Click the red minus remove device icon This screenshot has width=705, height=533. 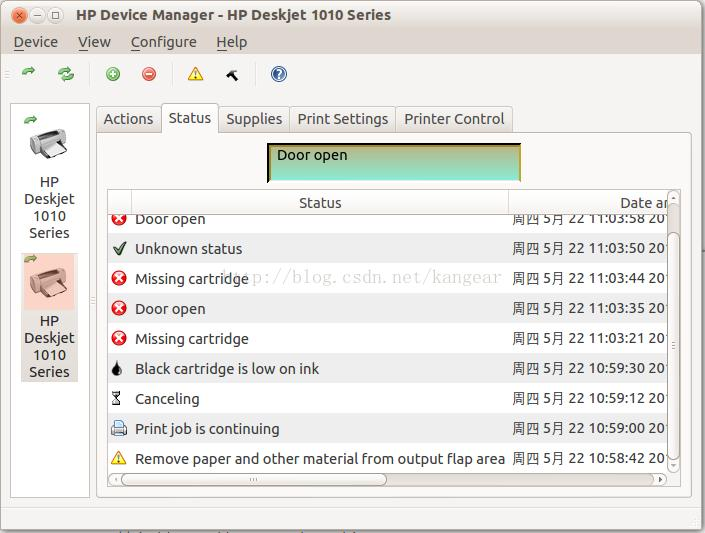pos(149,74)
